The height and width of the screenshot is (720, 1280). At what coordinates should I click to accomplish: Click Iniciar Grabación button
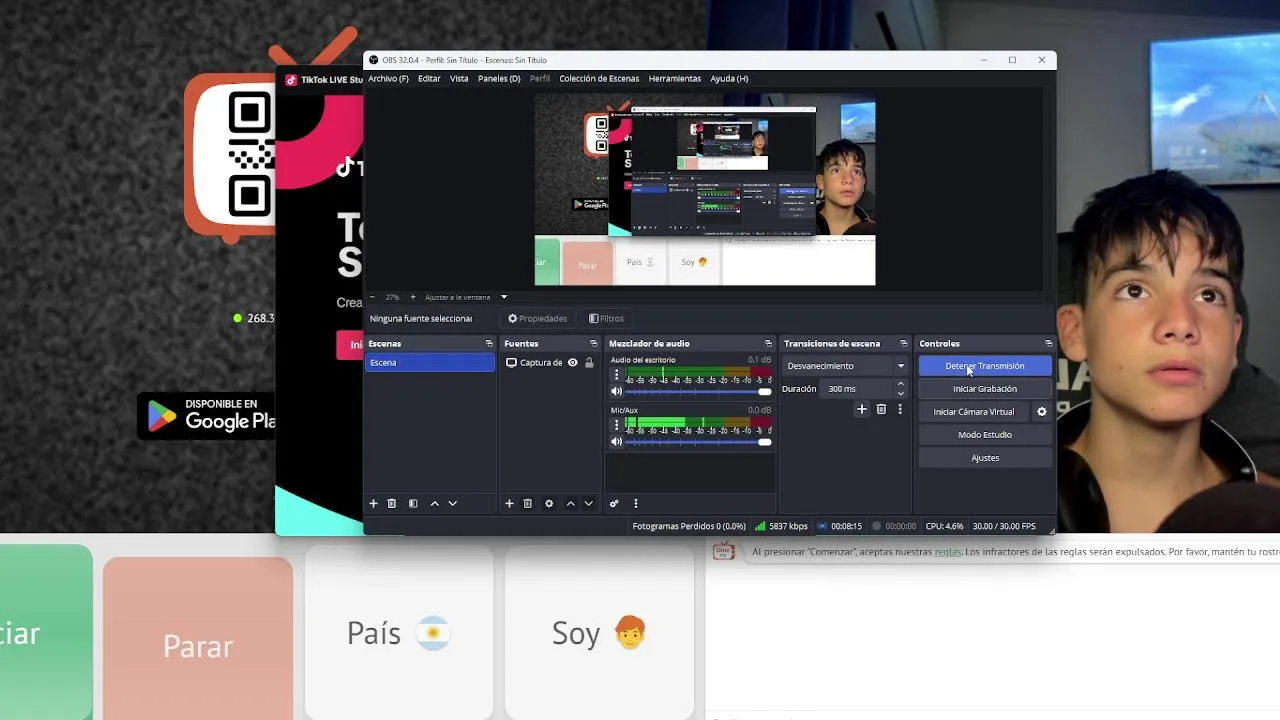985,389
